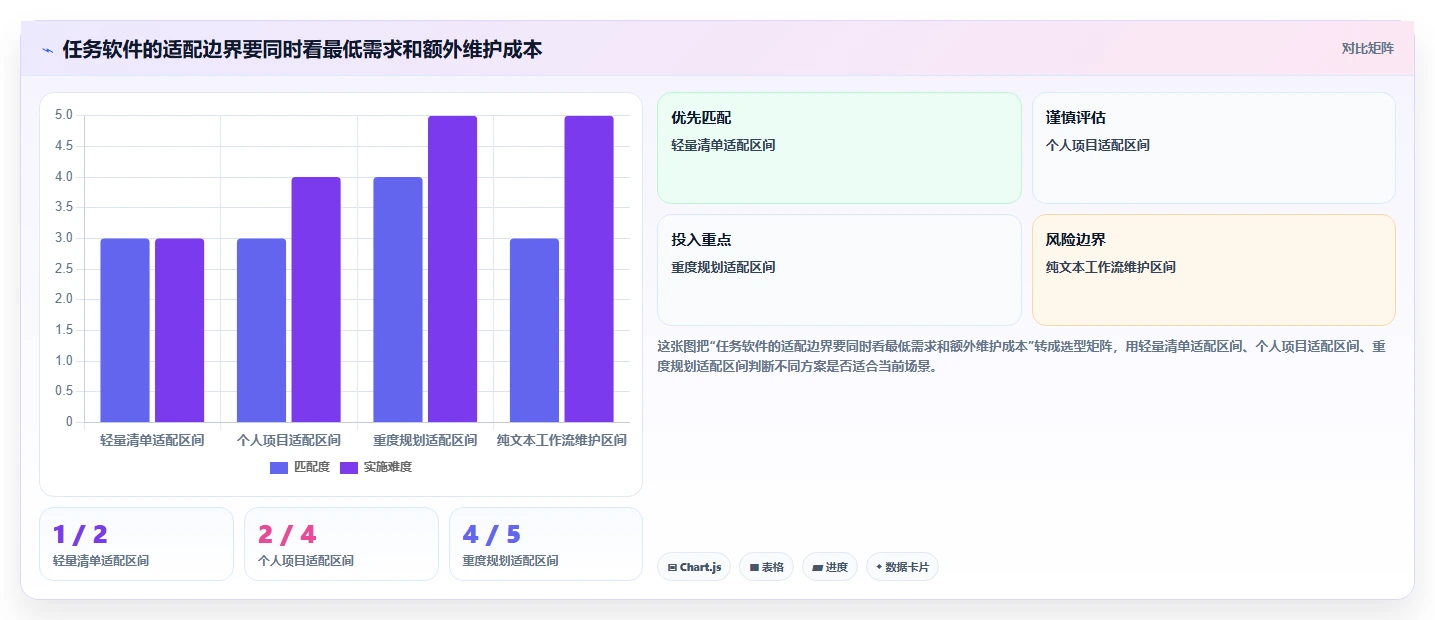This screenshot has height=620, width=1435.
Task: Click the 实施难度 bar for 个人项目适配区间
Action: point(316,300)
